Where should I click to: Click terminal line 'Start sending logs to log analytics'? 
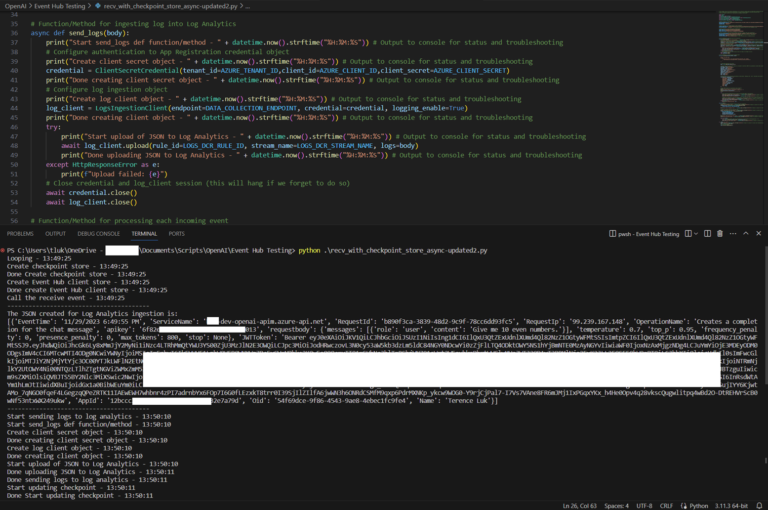89,416
